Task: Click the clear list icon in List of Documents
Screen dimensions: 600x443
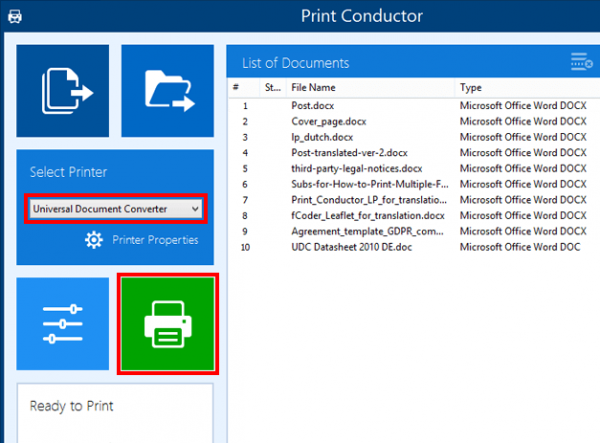Action: (582, 62)
